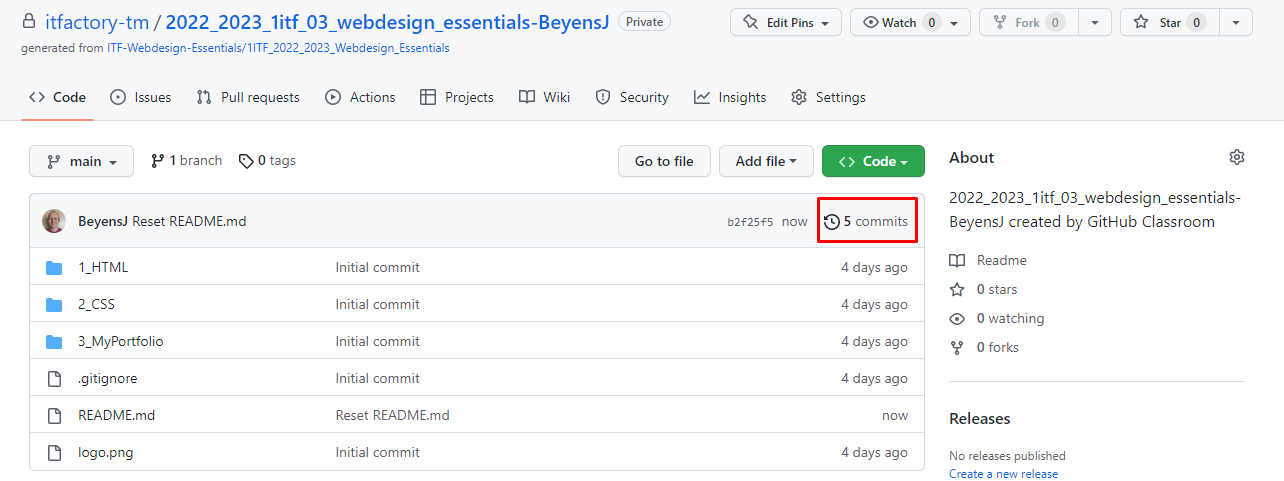This screenshot has width=1284, height=481.
Task: Click '4 days ago' on the .gitignore row
Action: point(874,378)
